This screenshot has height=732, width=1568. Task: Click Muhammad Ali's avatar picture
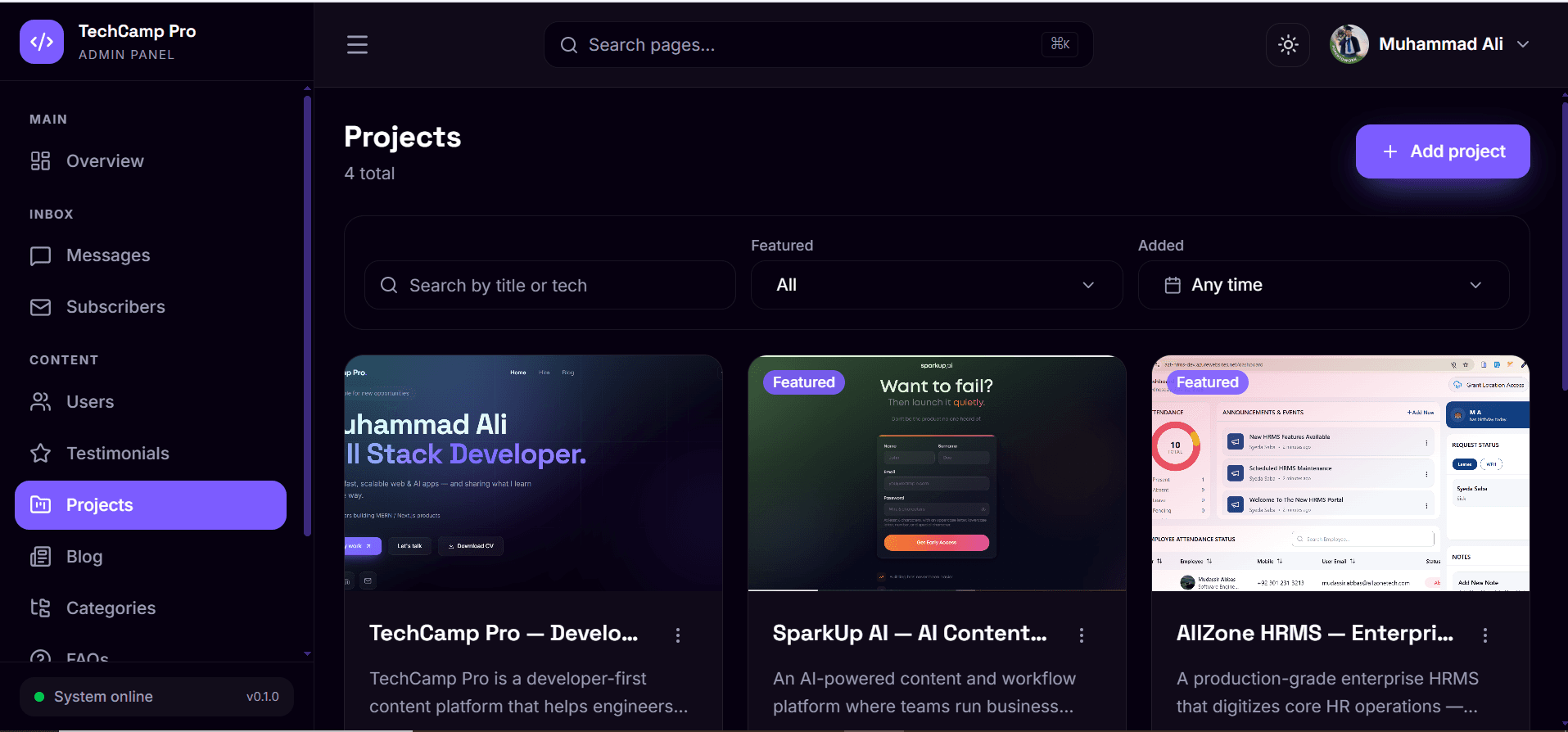1349,44
